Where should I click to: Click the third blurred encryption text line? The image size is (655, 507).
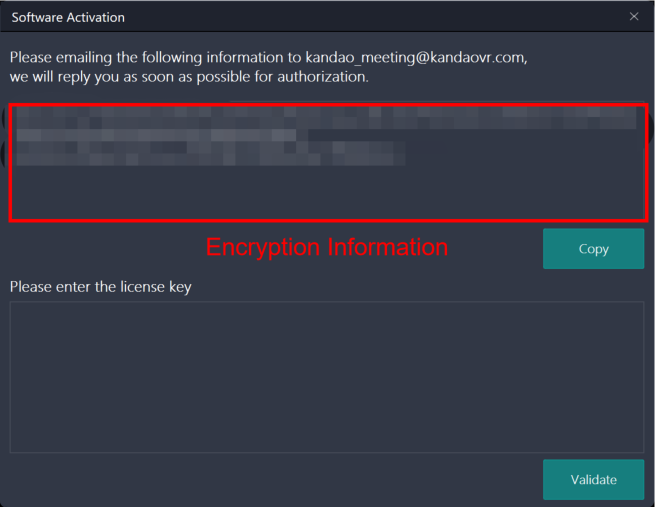point(210,153)
